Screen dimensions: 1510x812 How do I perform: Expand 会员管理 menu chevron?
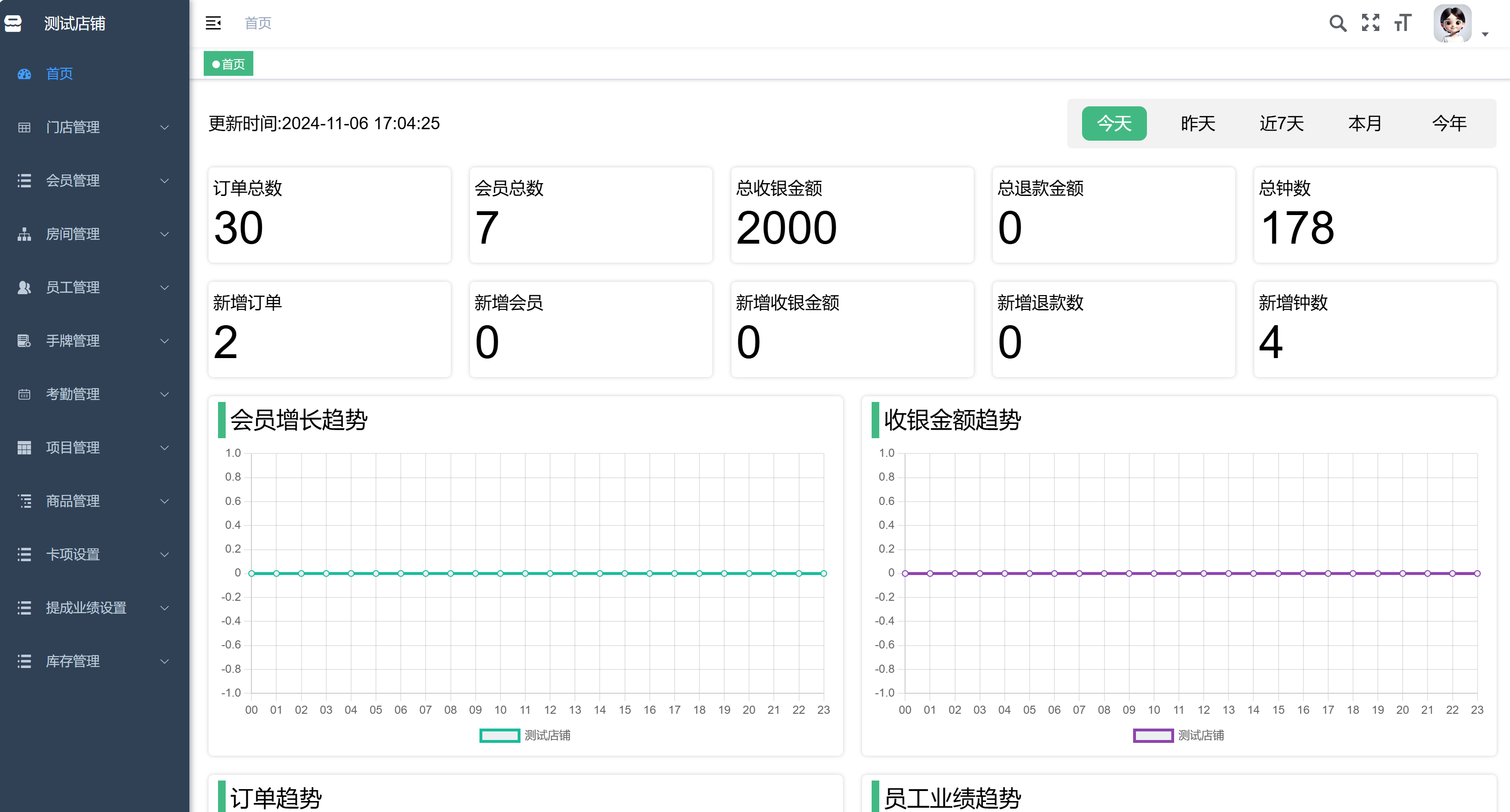(x=165, y=180)
